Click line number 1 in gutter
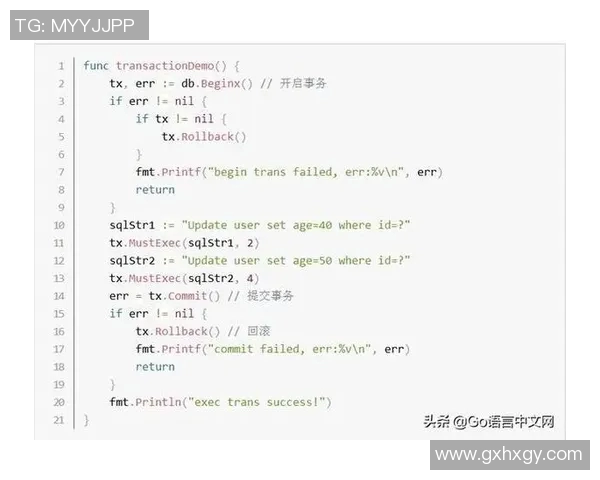 click(61, 65)
